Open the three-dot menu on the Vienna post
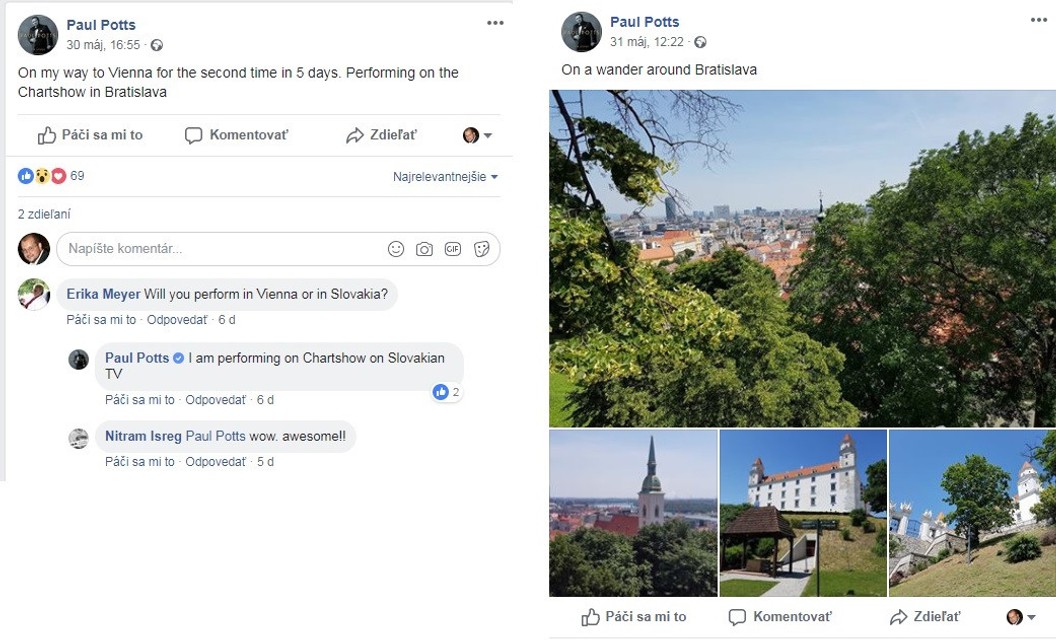This screenshot has width=1056, height=640. [495, 23]
